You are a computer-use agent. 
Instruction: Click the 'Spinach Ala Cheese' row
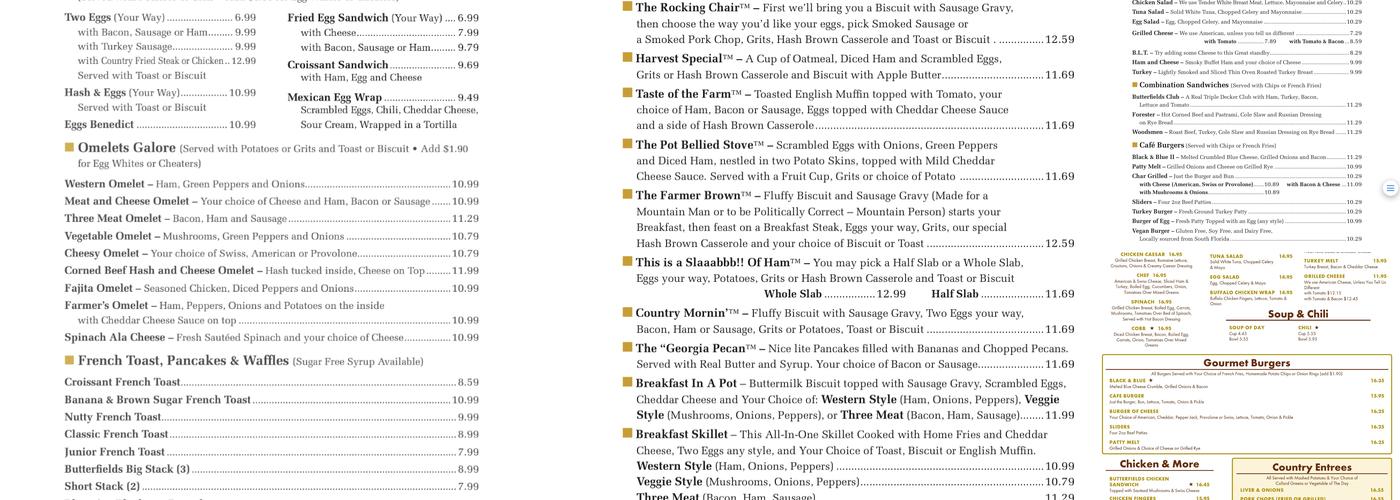click(x=272, y=338)
